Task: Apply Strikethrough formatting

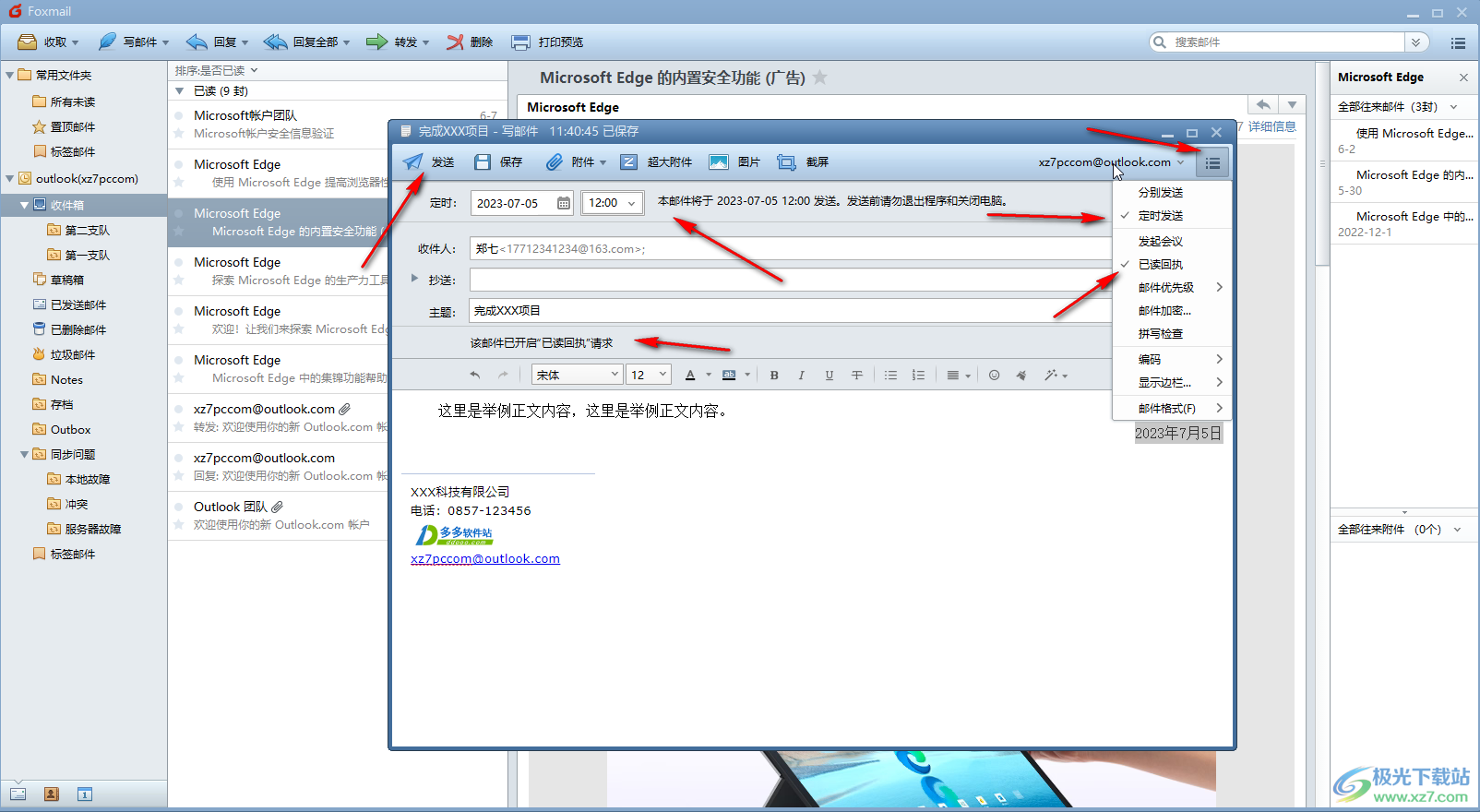Action: point(857,375)
